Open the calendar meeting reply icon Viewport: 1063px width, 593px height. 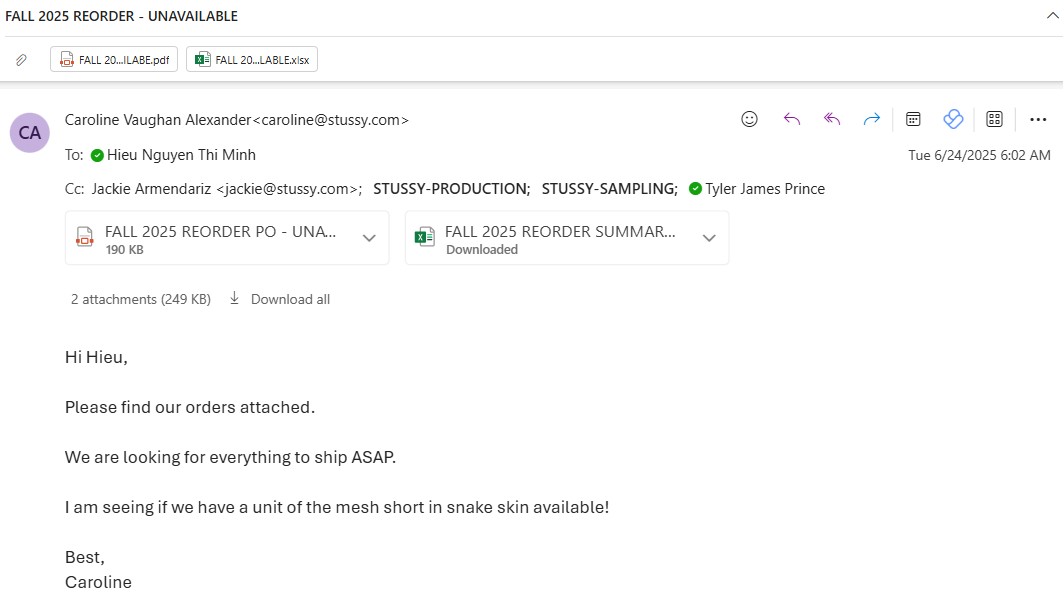(913, 119)
